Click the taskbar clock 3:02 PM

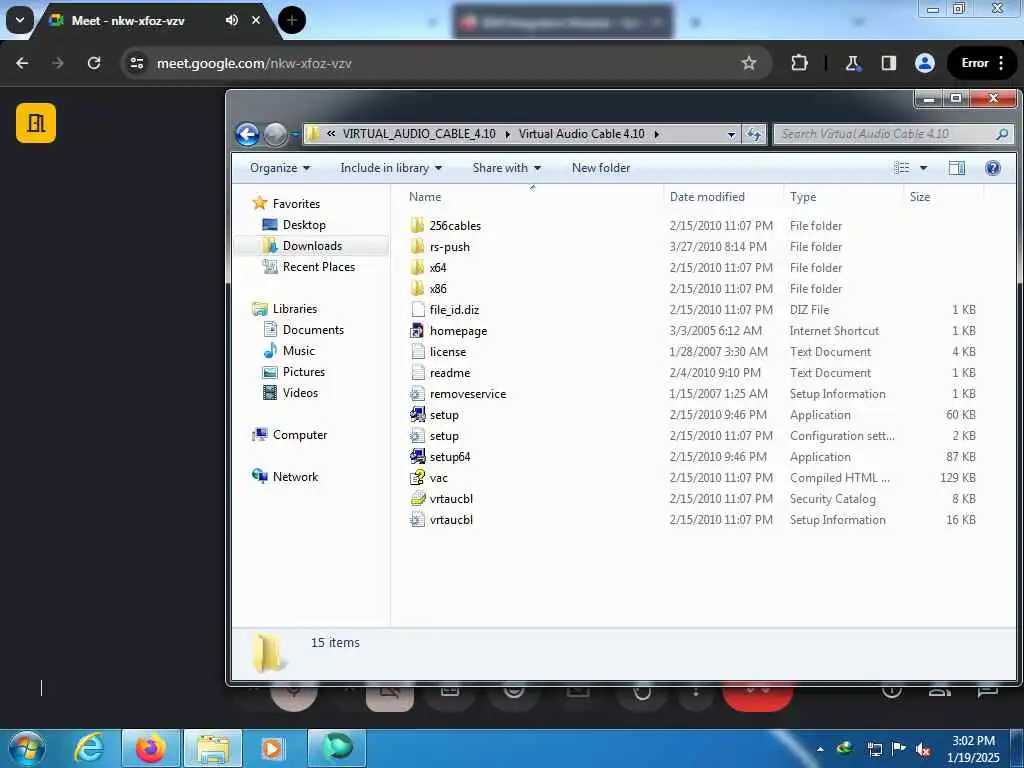tap(973, 749)
